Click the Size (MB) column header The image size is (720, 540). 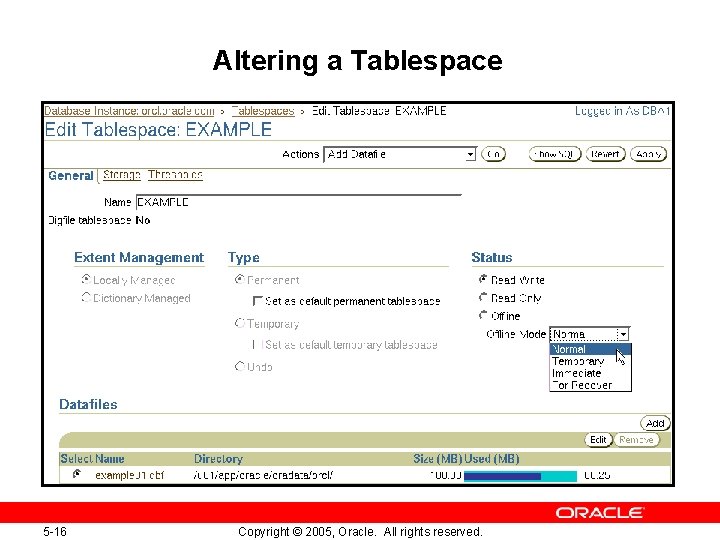pos(438,459)
